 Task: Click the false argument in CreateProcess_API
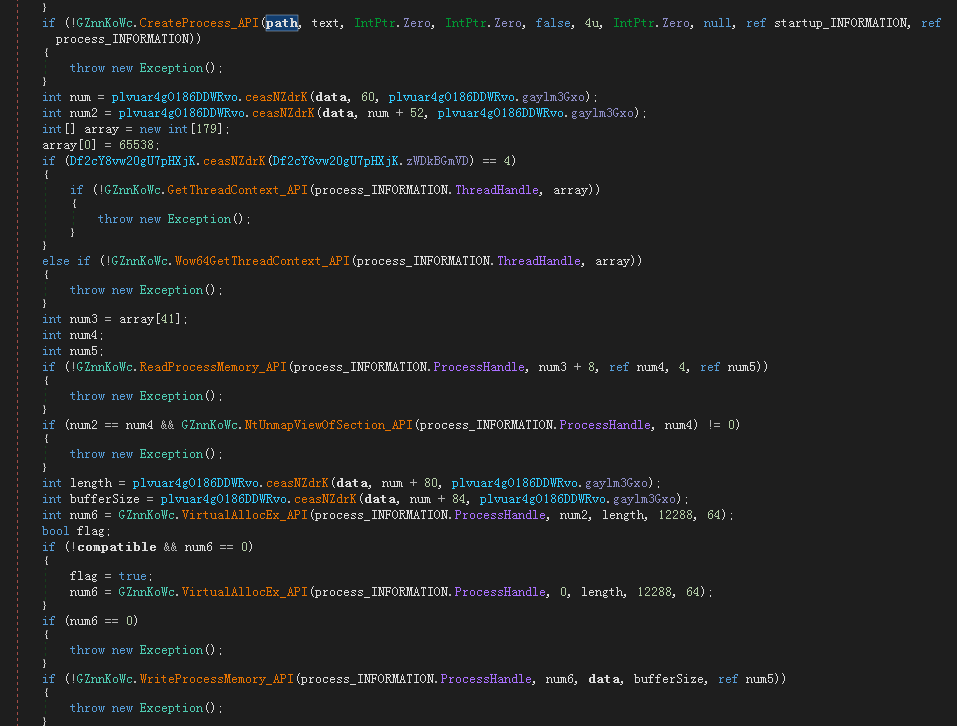[553, 23]
